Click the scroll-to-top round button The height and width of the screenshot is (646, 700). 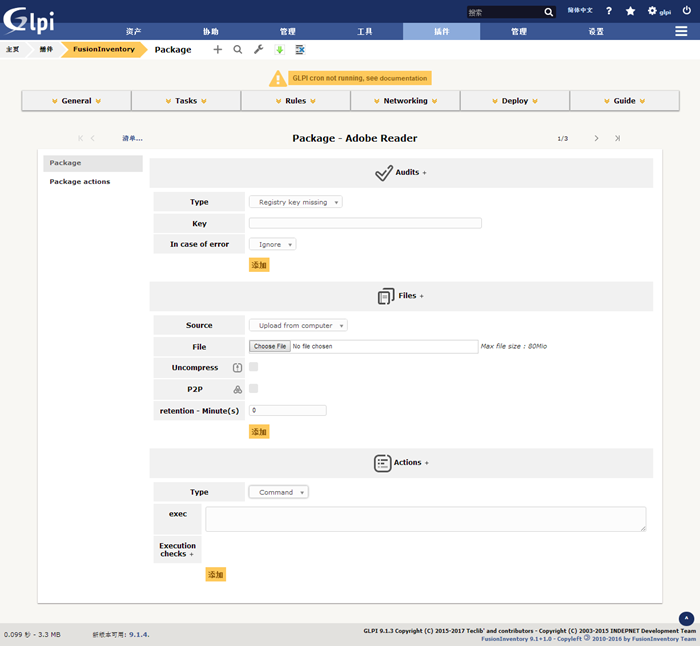coord(686,619)
